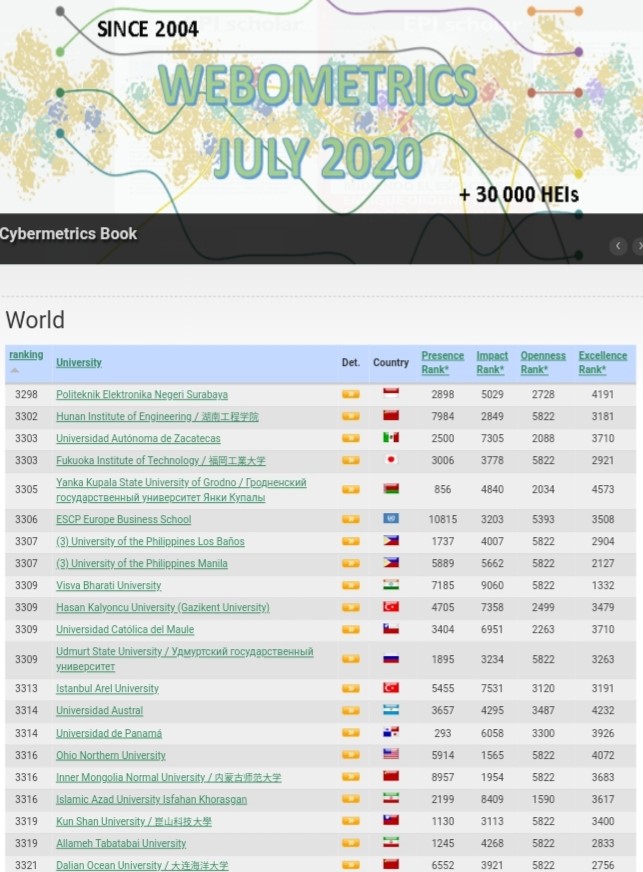Open details icon for Universidad Católica del Maule
643x872 pixels.
[350, 630]
